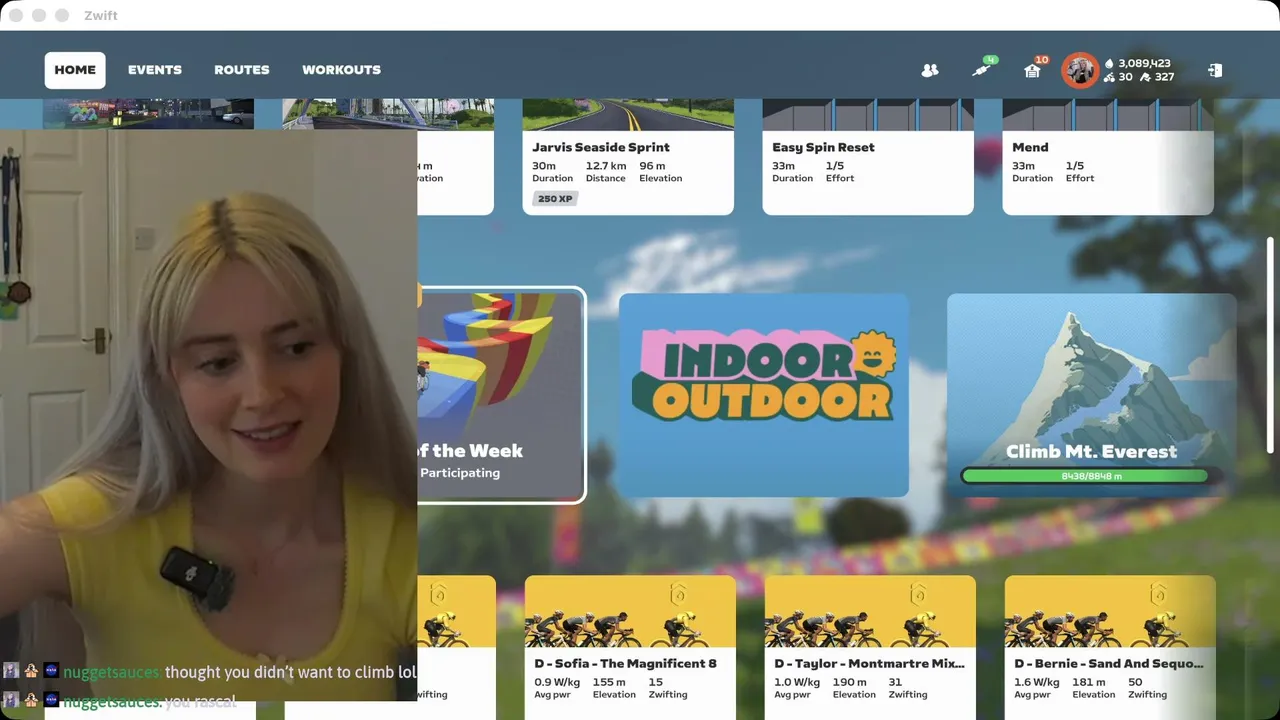Click the '50' Zwifting count on Bernie card
1280x720 pixels.
(1135, 682)
